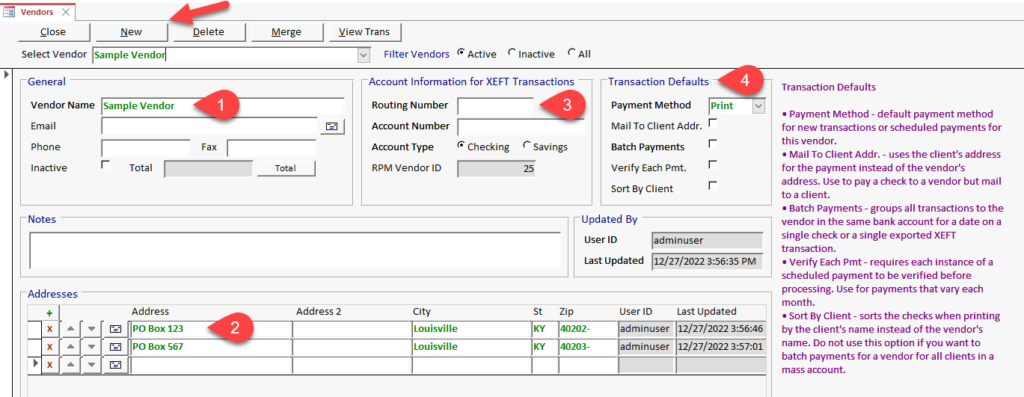Click the PO Box 567 address cell

(x=211, y=347)
